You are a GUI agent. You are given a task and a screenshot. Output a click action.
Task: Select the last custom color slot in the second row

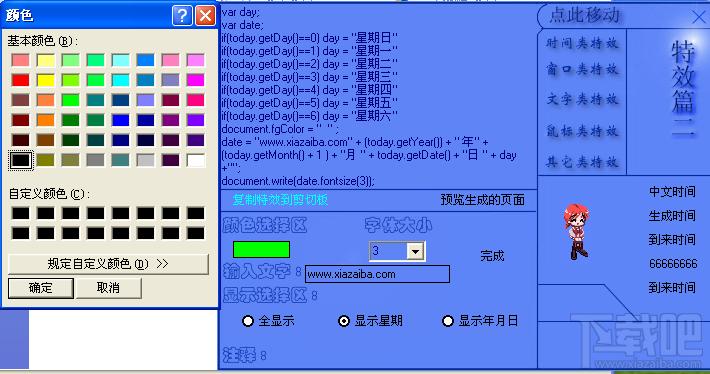click(196, 233)
